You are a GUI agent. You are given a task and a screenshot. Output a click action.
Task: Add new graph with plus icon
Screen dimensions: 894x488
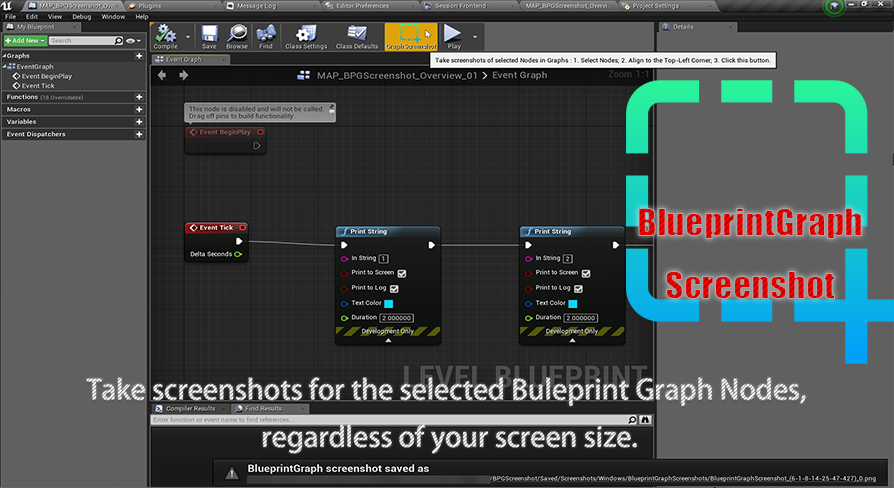139,56
